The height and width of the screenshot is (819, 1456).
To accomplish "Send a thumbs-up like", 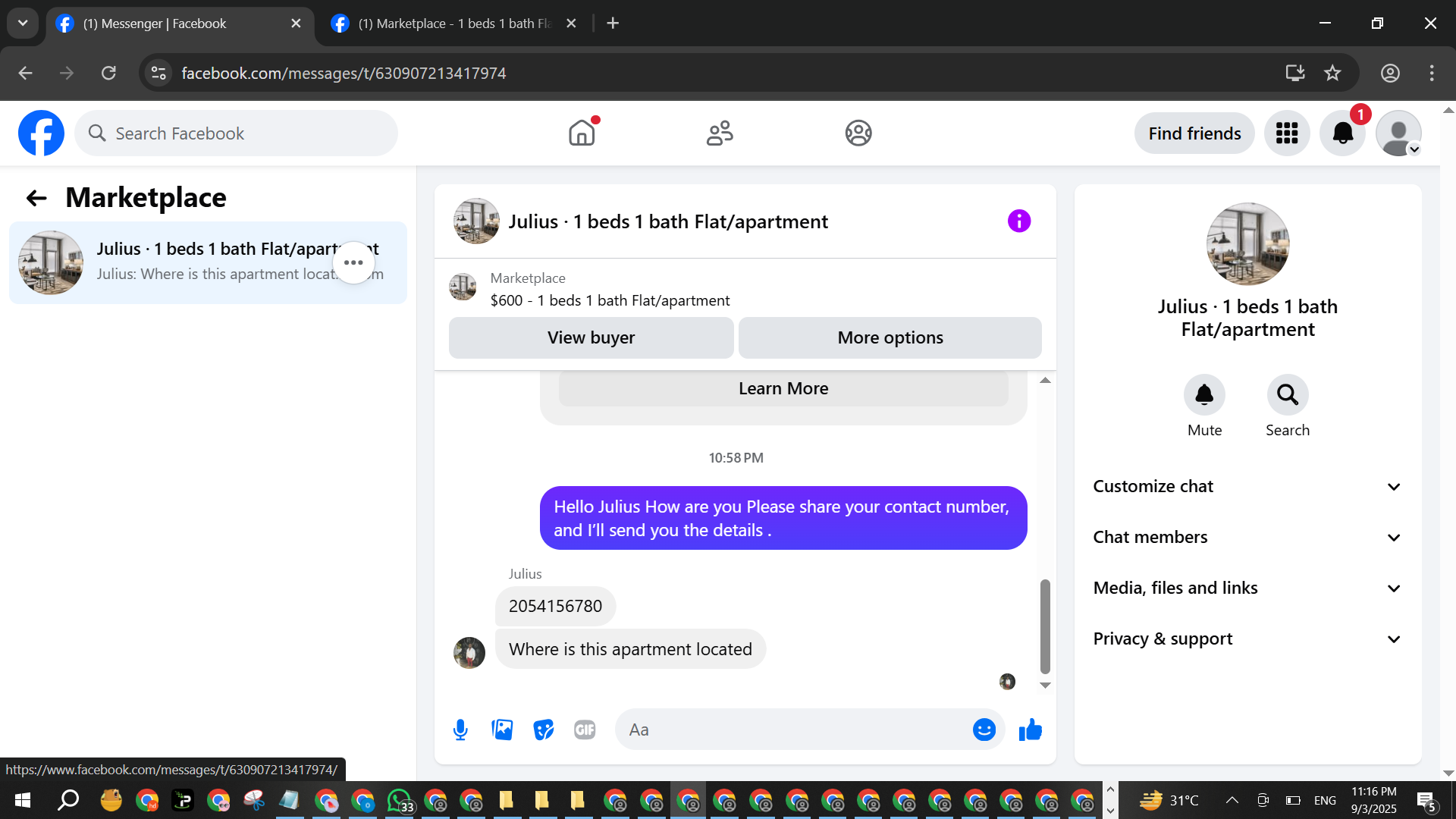I will (1031, 730).
